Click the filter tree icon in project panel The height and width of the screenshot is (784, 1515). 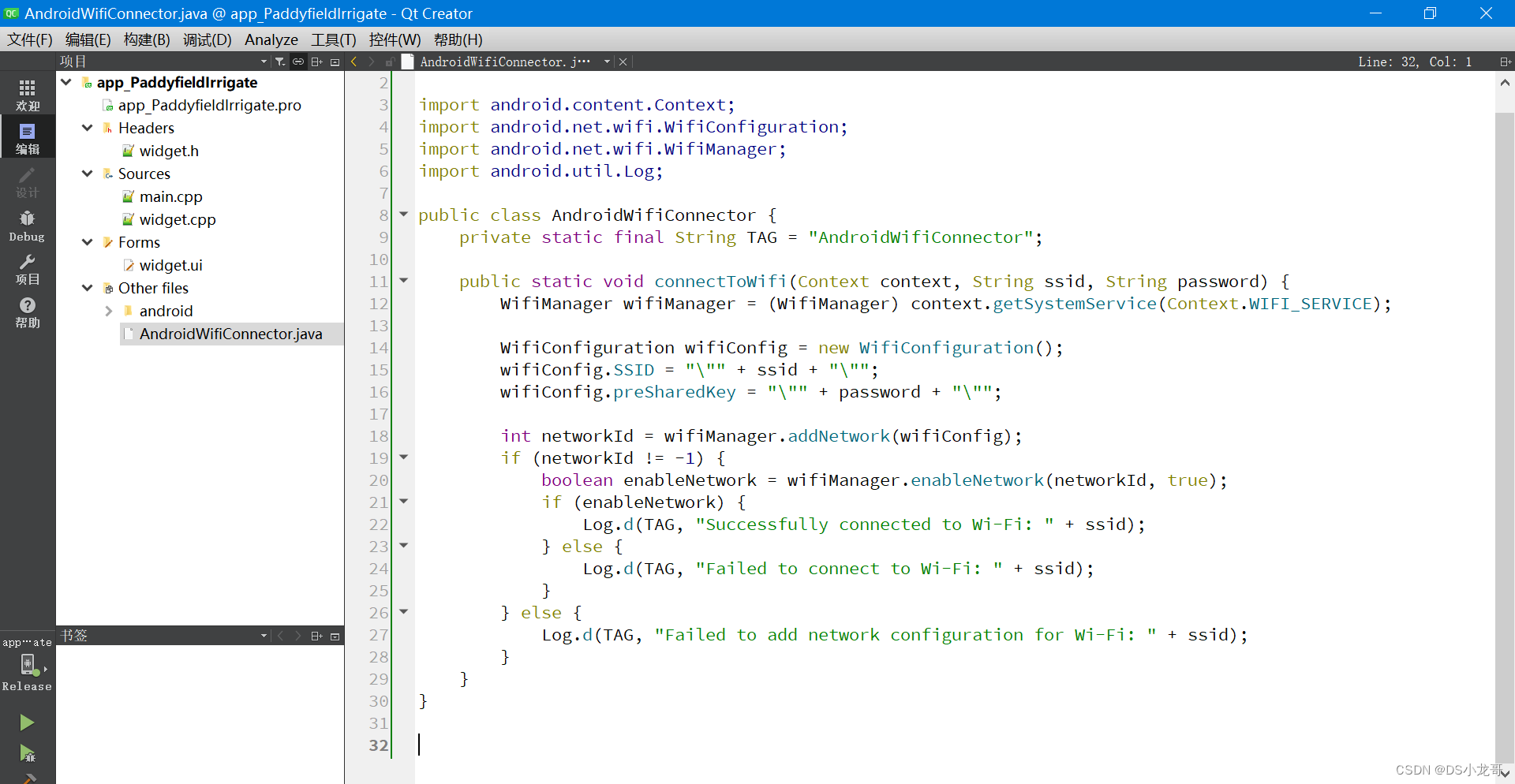[280, 62]
